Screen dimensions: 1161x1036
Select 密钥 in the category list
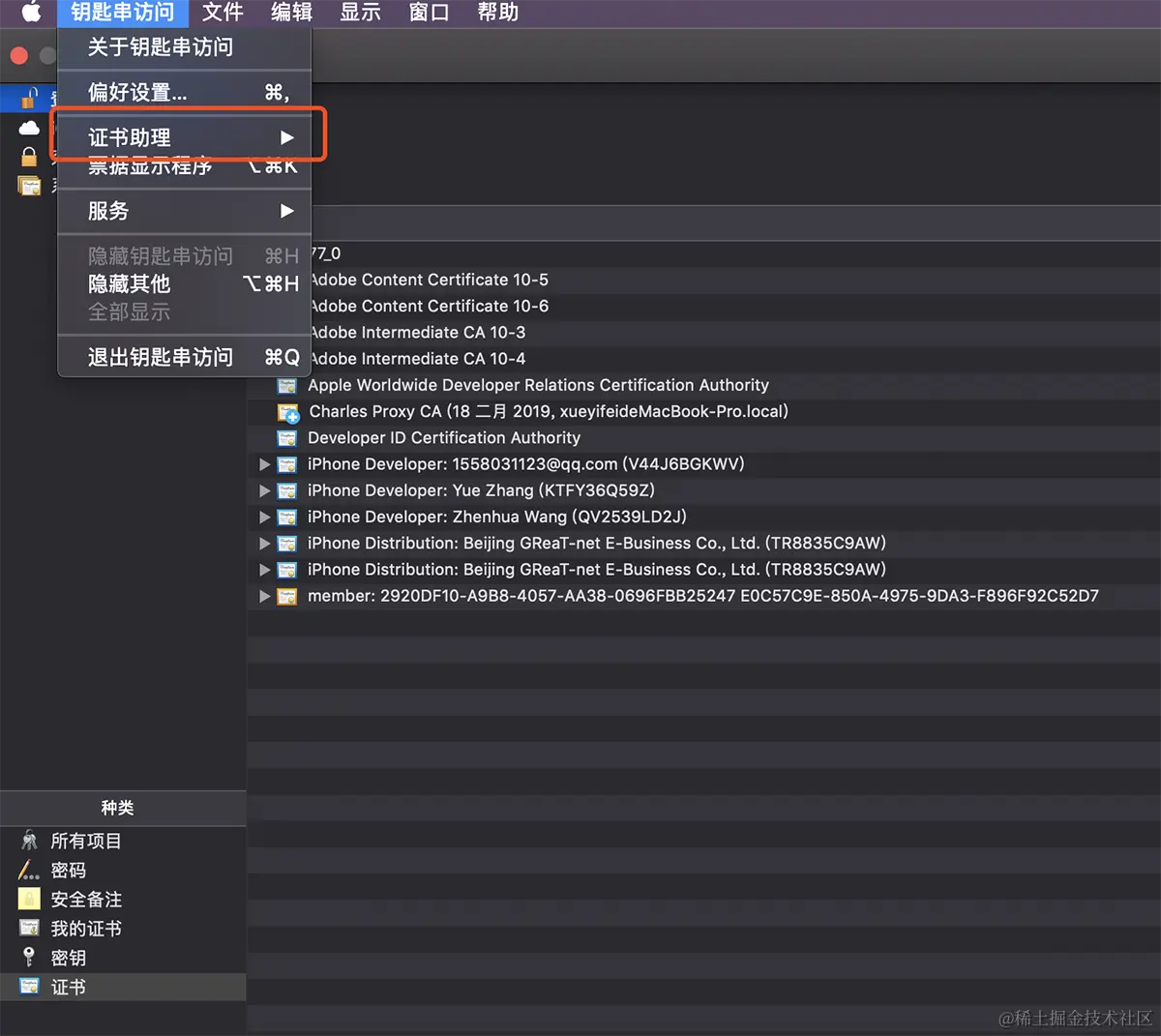coord(123,957)
